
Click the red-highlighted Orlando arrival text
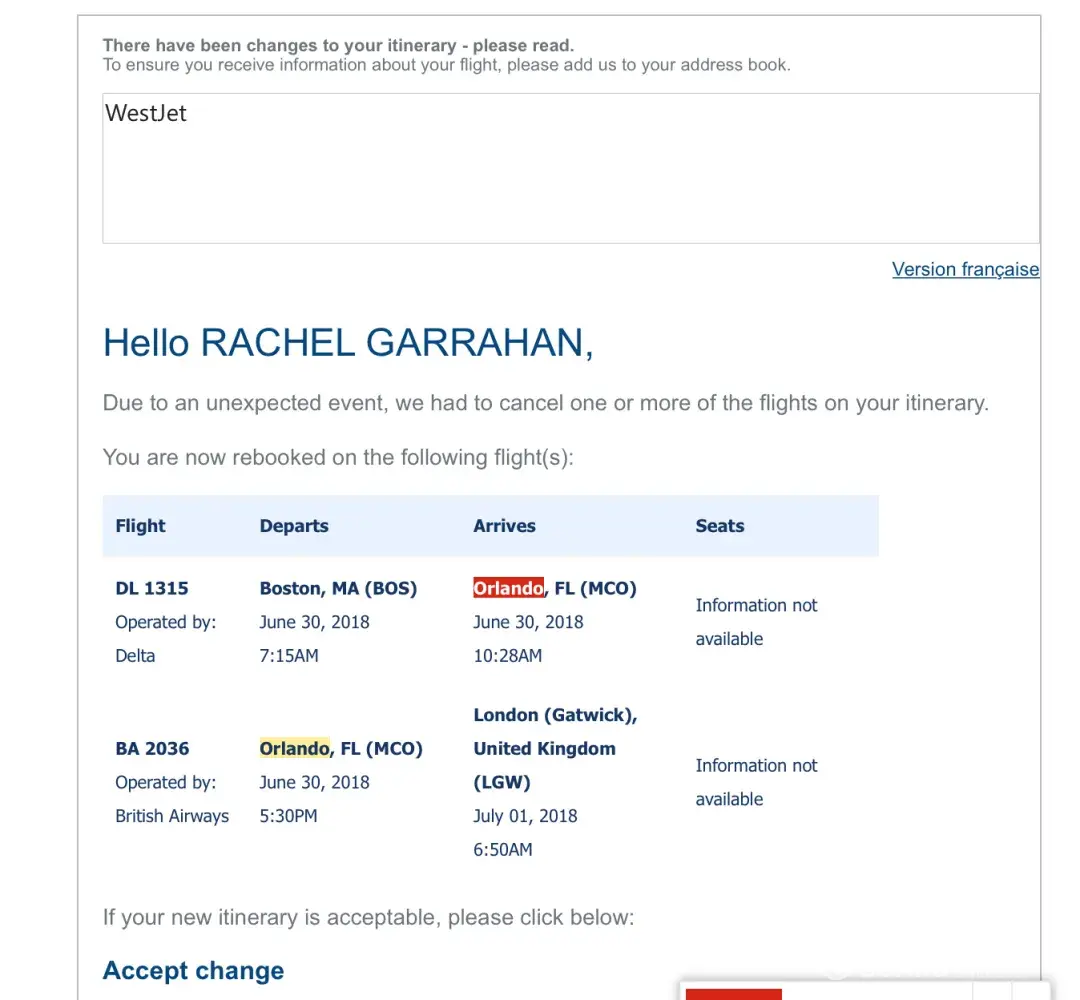click(508, 588)
